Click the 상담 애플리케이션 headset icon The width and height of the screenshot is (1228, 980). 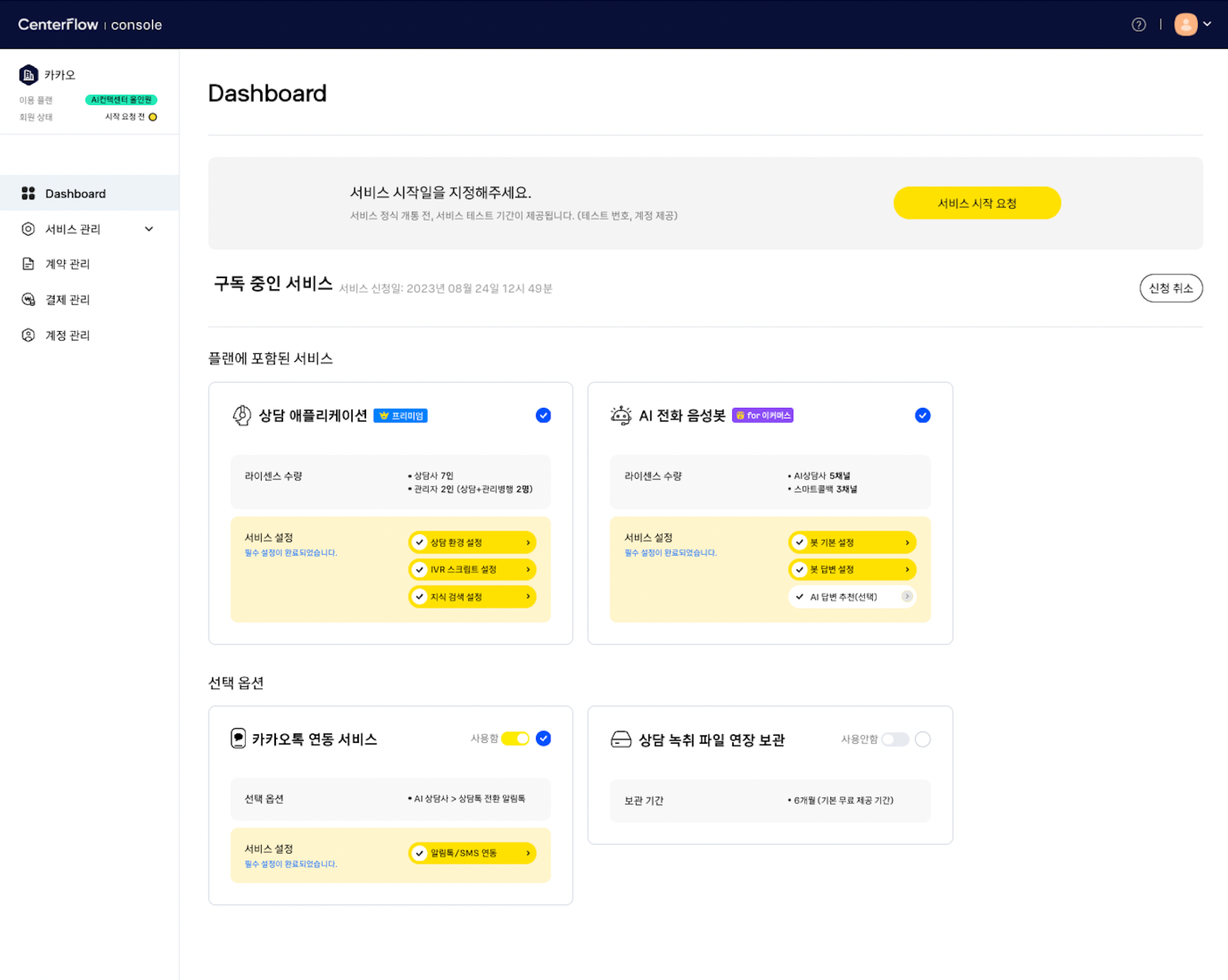pyautogui.click(x=242, y=415)
